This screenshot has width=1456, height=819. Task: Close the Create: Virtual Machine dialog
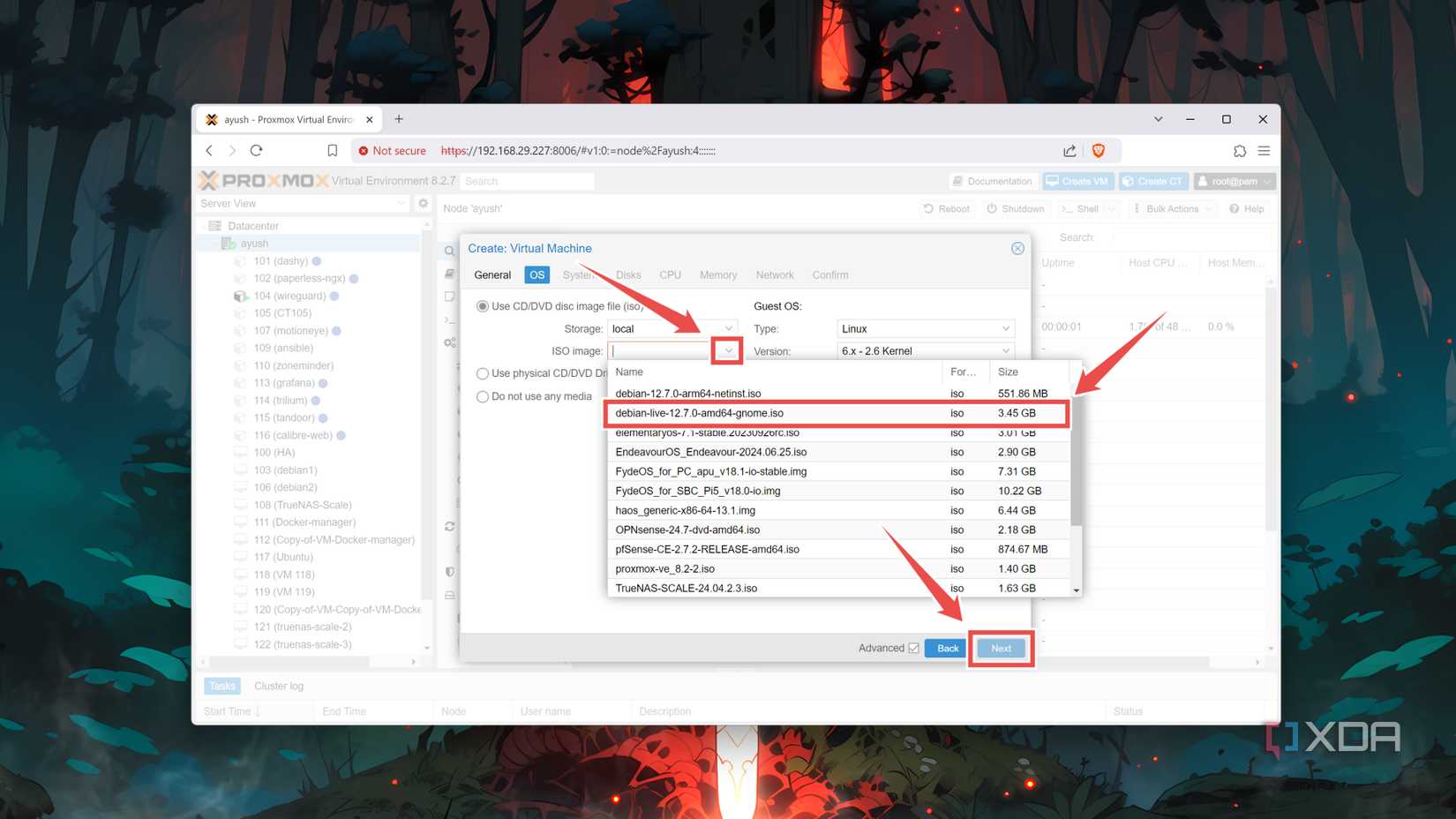tap(1017, 248)
